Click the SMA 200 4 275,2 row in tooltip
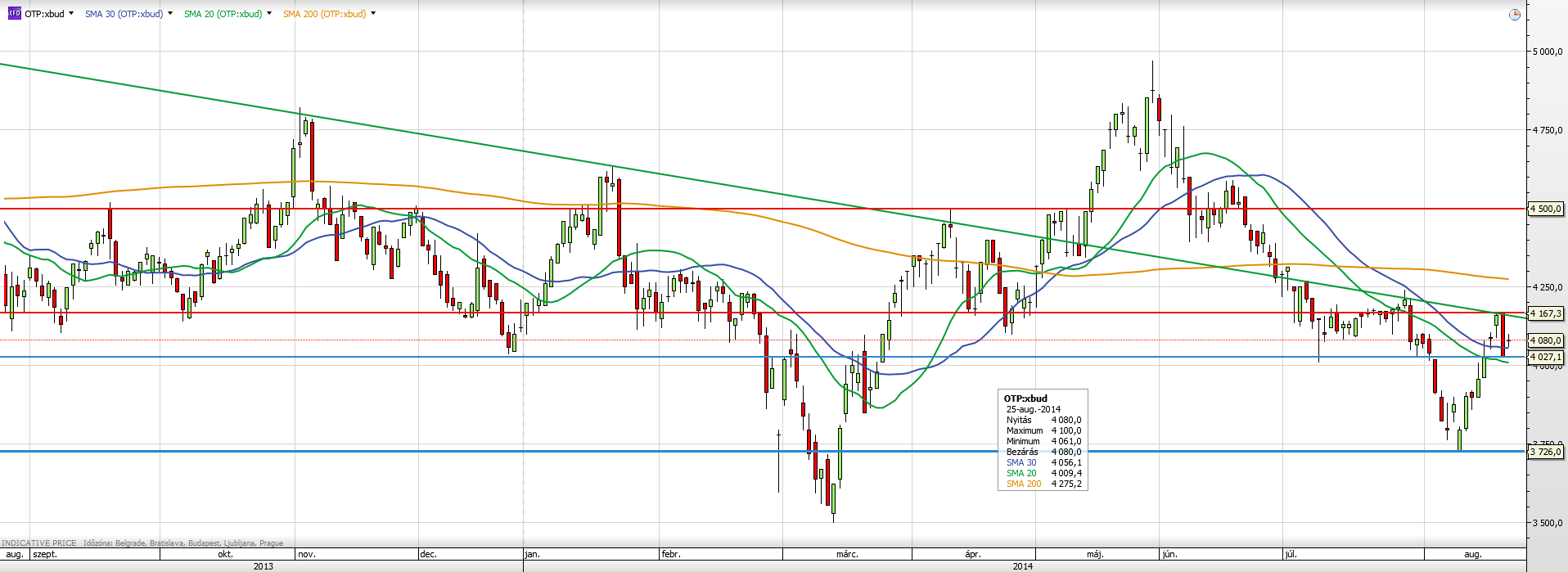The width and height of the screenshot is (1568, 572). pos(1043,484)
